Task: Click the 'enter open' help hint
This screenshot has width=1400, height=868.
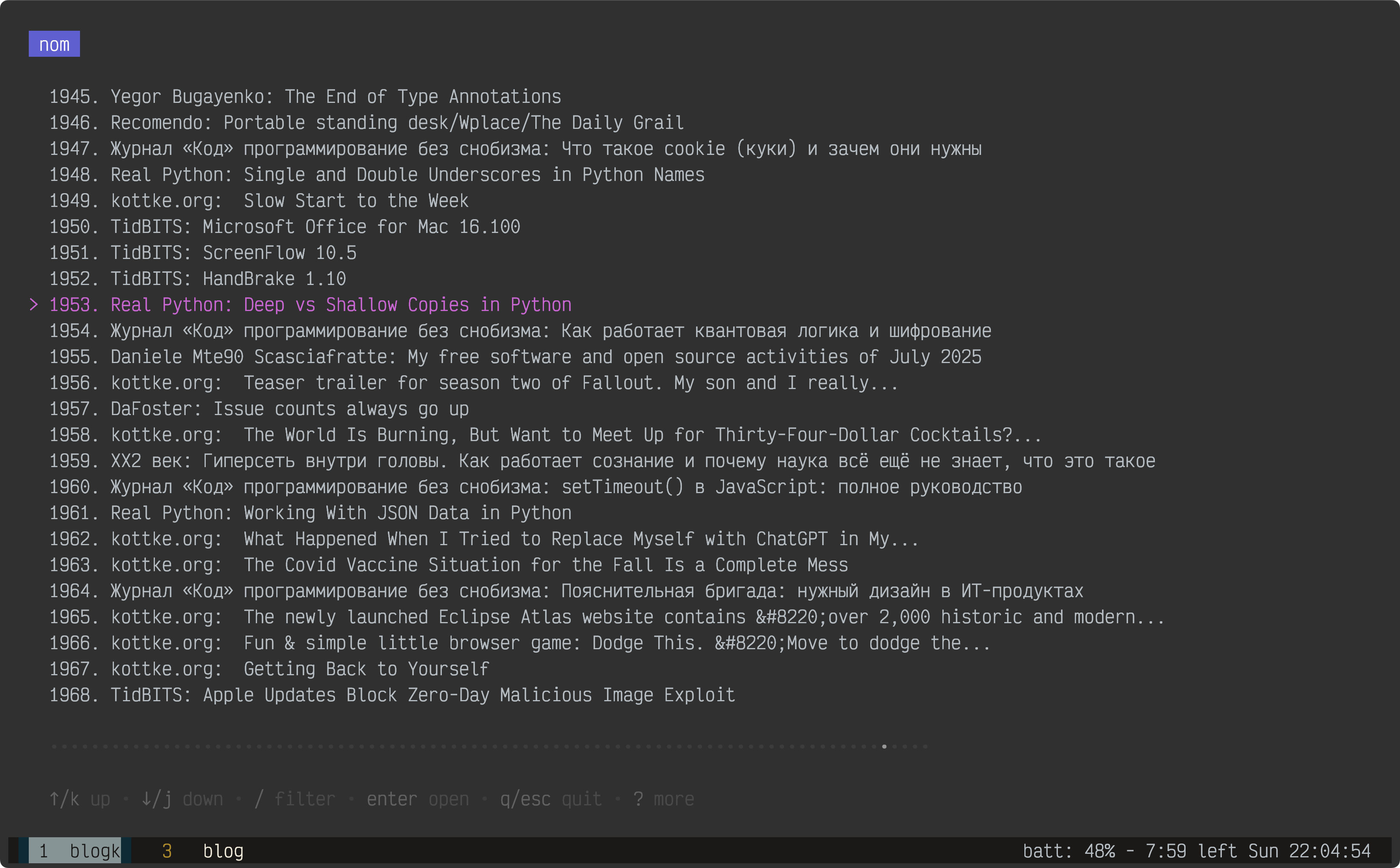Action: pos(418,799)
